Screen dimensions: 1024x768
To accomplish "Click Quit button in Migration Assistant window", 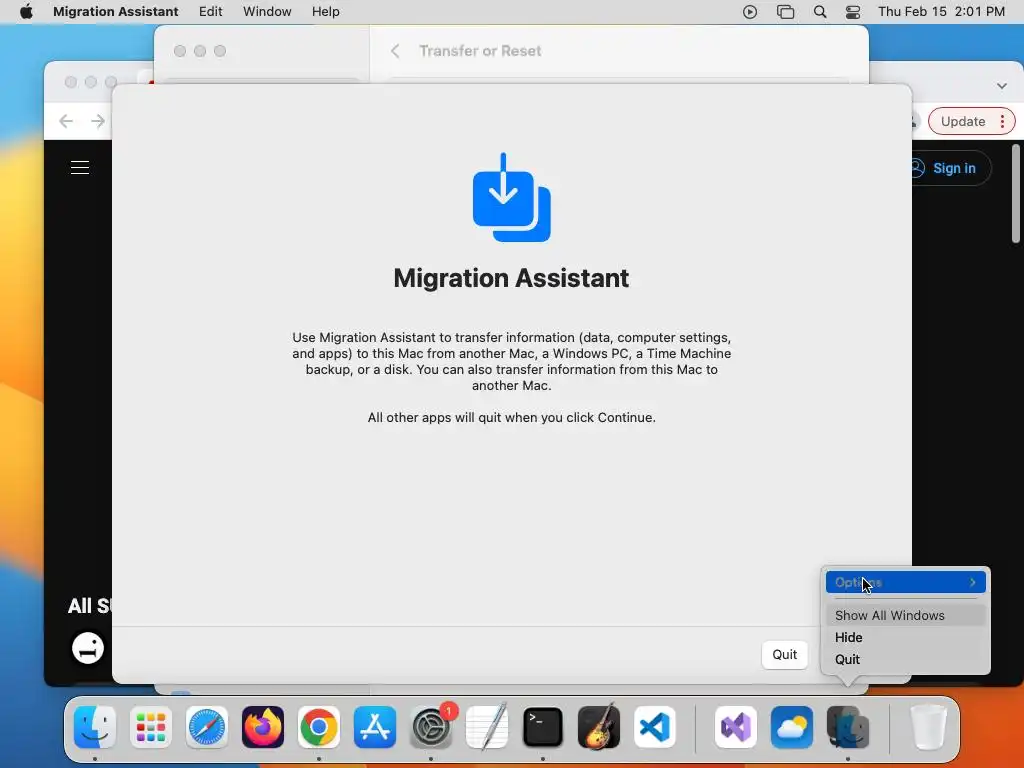I will point(784,654).
